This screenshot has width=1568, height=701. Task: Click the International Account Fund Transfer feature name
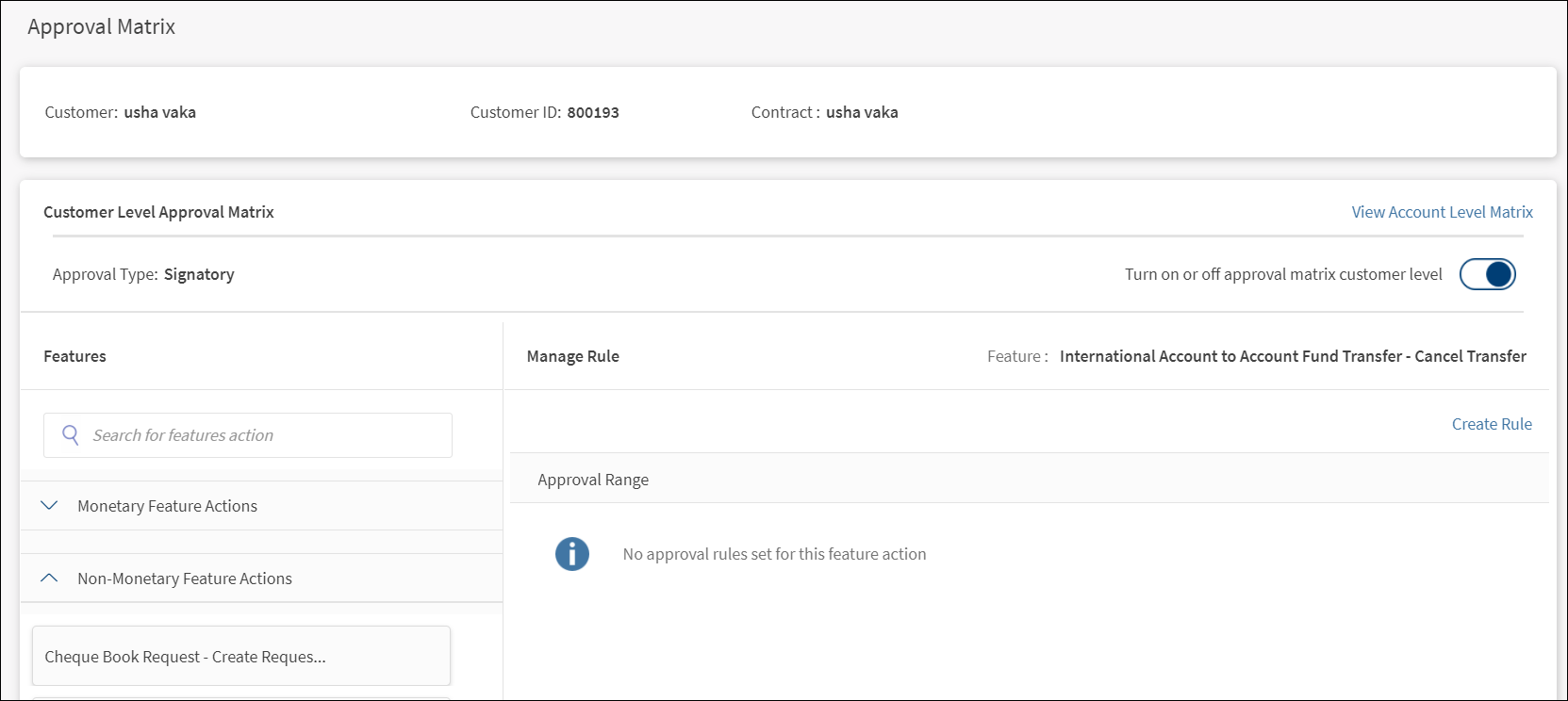(x=1292, y=356)
